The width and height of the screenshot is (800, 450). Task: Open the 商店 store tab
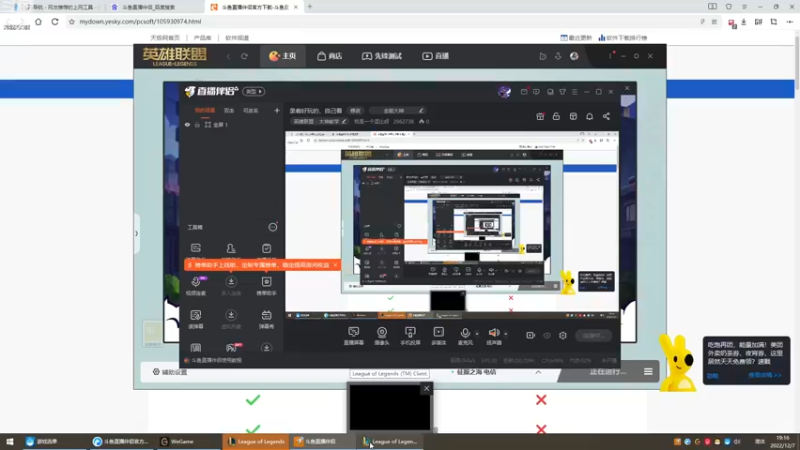point(330,56)
